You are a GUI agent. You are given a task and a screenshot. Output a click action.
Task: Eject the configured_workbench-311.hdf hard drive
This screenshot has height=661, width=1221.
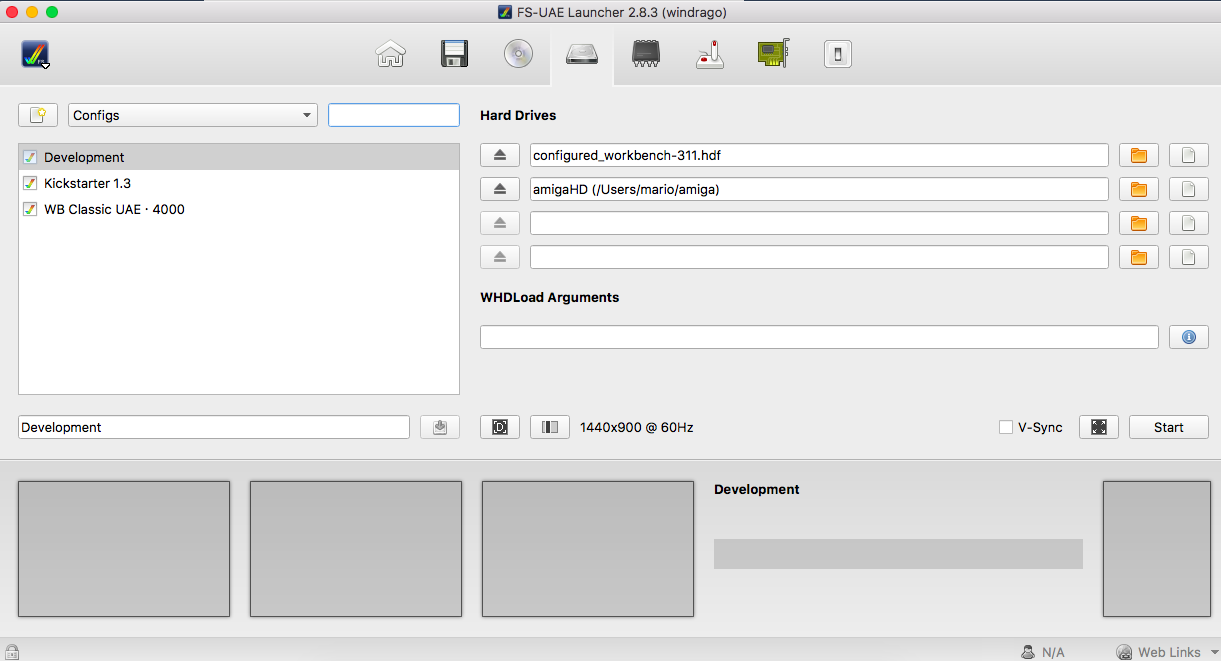[500, 155]
